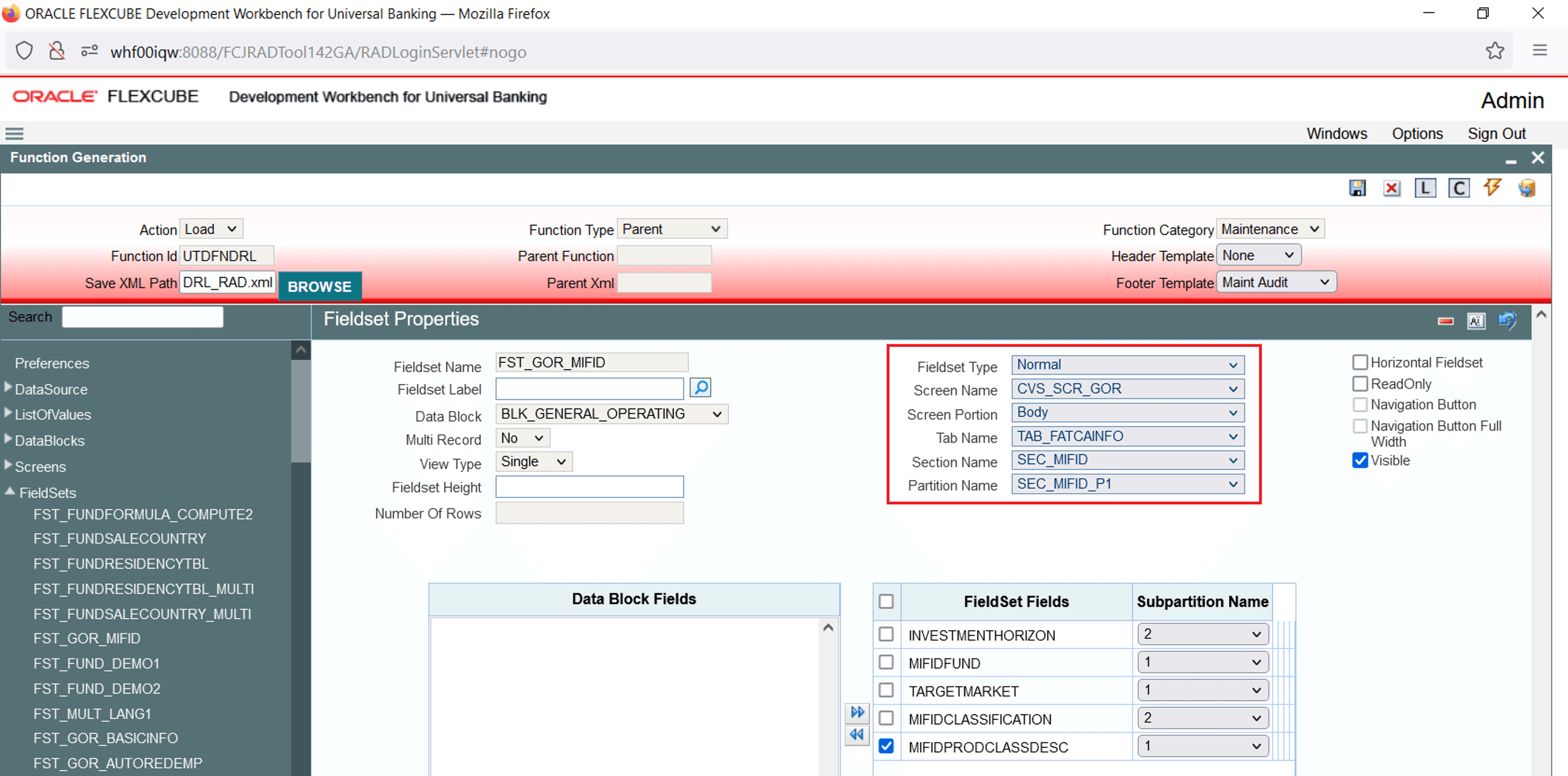The height and width of the screenshot is (776, 1568).
Task: Click the red X icon in toolbar
Action: coord(1391,188)
